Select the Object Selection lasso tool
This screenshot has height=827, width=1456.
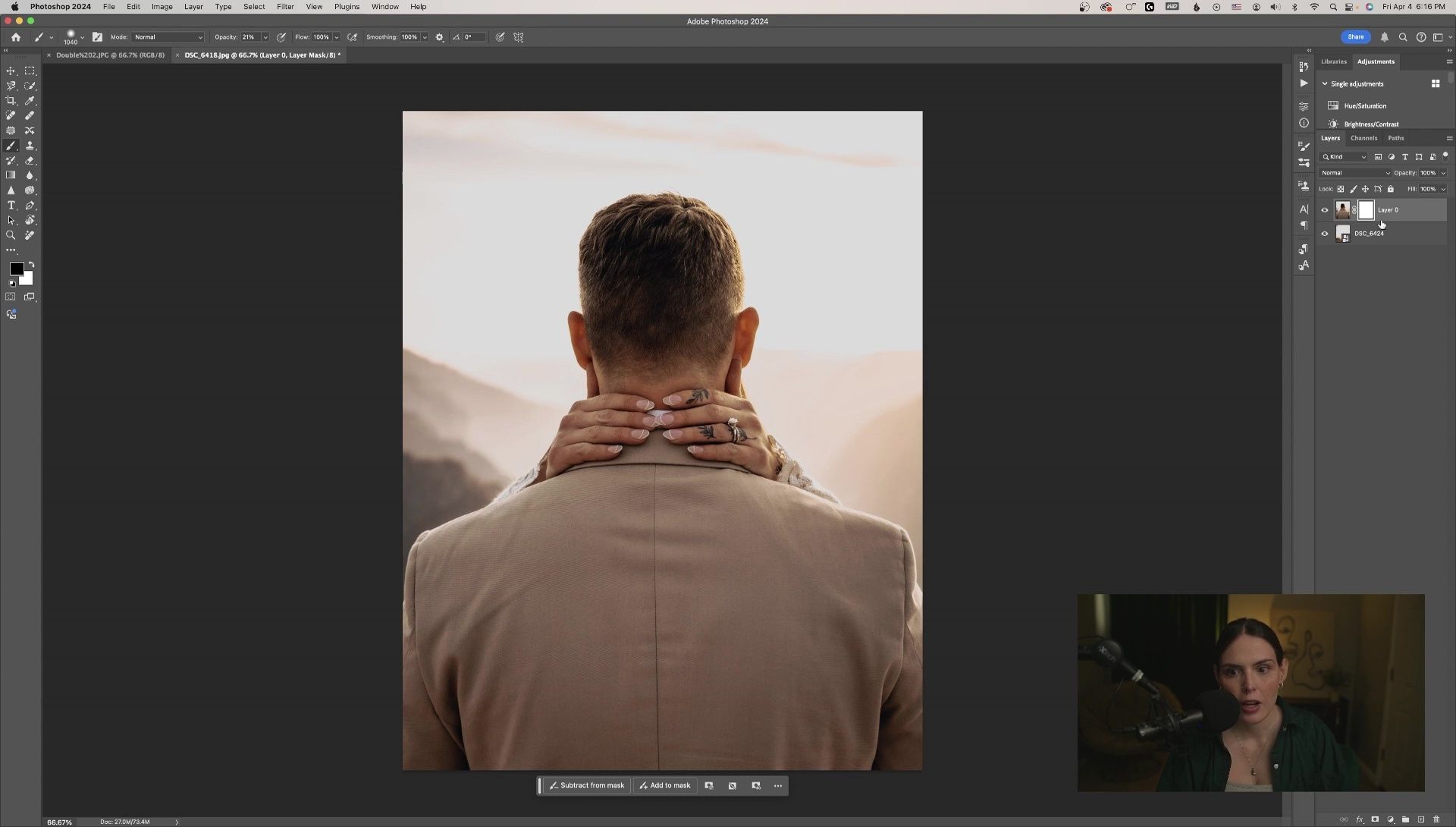tap(11, 86)
